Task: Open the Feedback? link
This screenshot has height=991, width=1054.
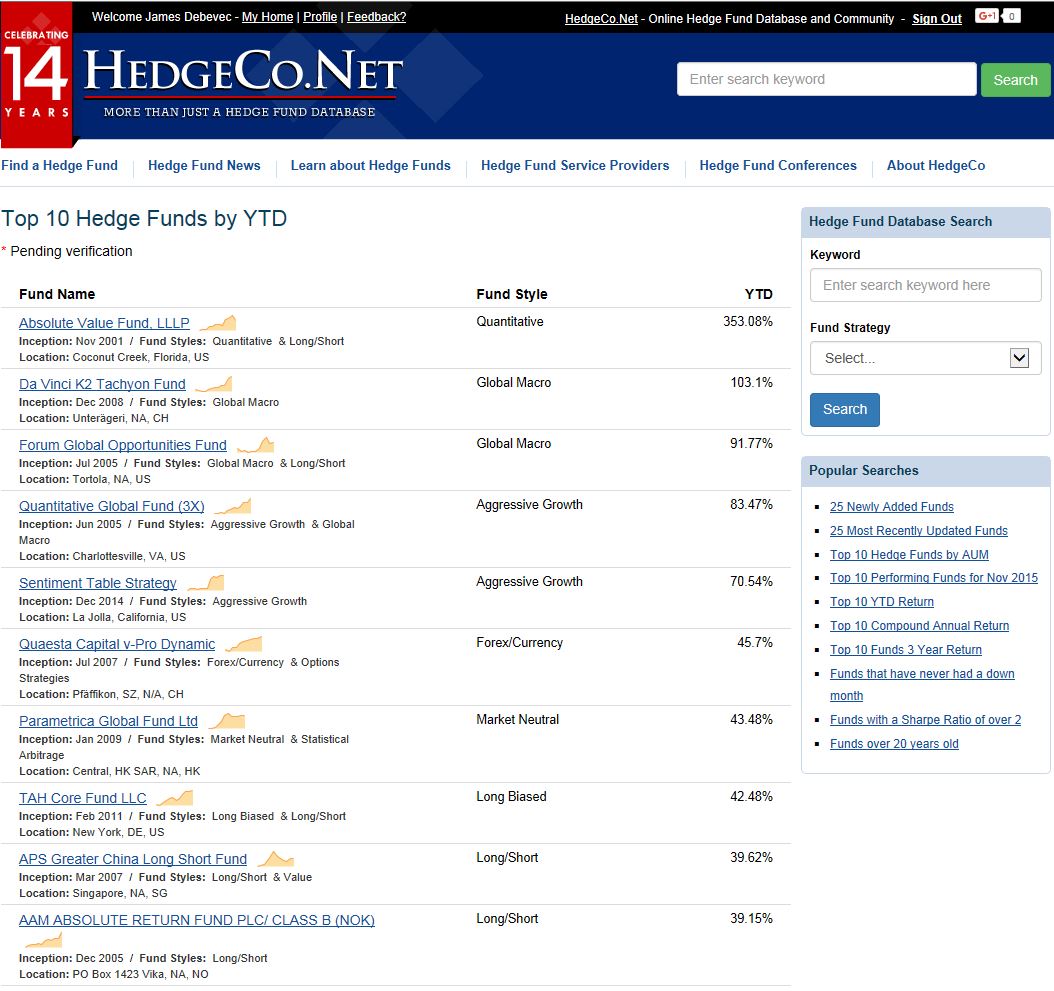Action: pos(376,17)
